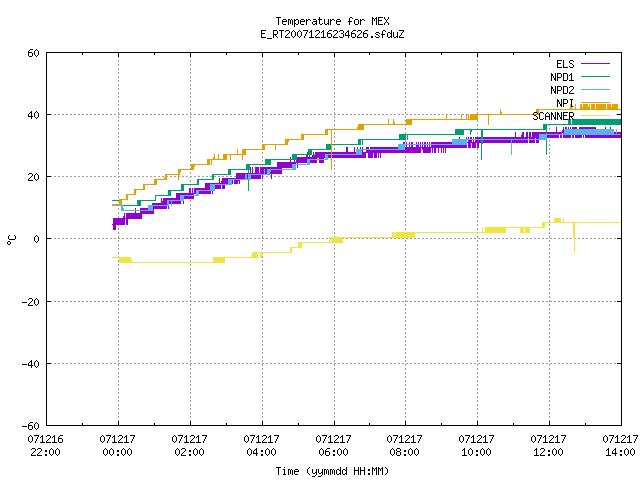The width and height of the screenshot is (640, 480).
Task: Click the x-axis label 071217 10:00
Action: tap(476, 446)
